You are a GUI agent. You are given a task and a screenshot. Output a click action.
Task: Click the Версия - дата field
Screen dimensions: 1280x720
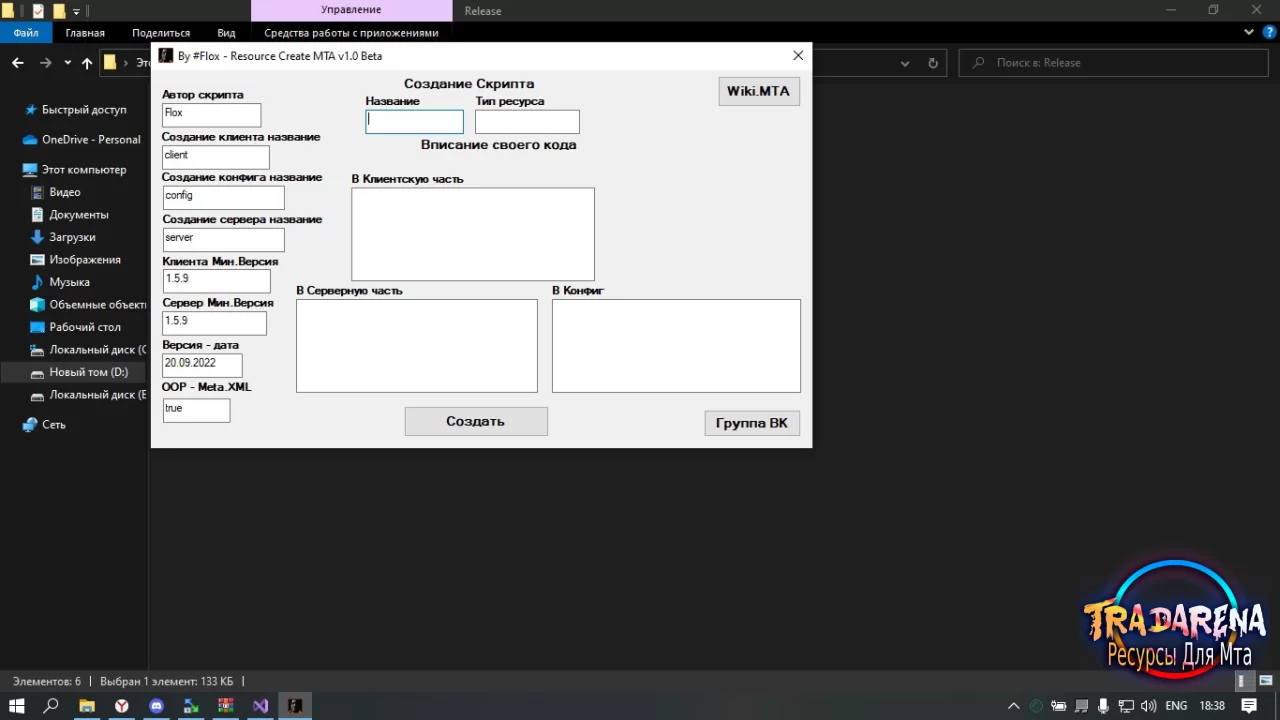point(202,365)
